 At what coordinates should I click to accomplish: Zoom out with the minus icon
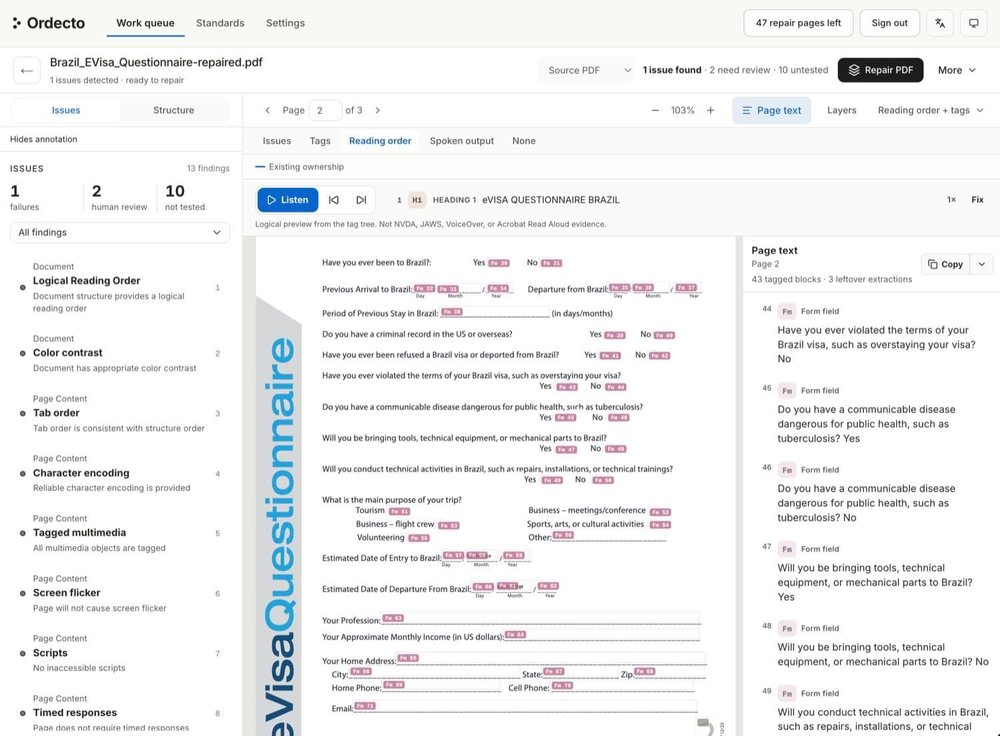(655, 110)
